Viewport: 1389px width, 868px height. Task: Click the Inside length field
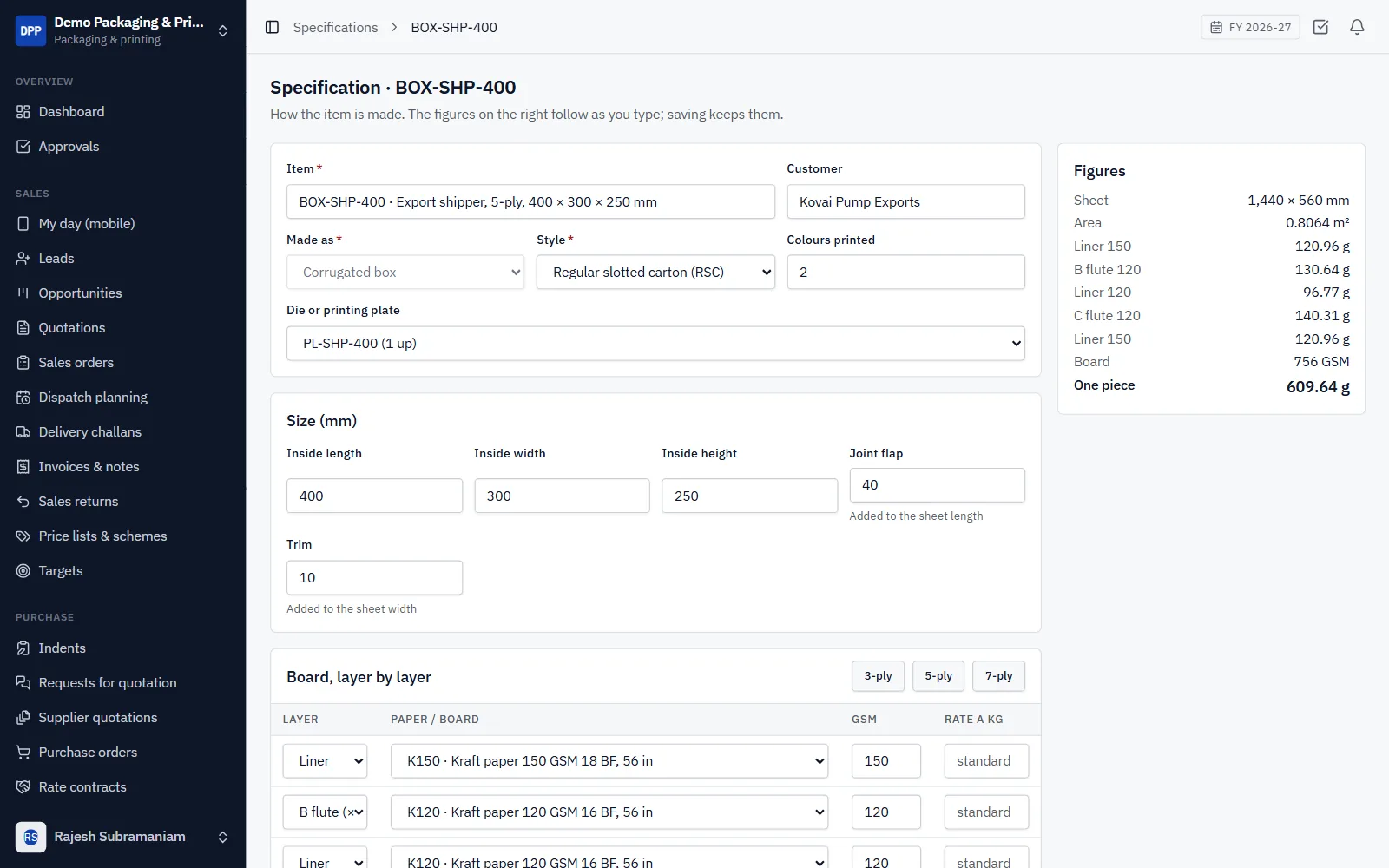(x=374, y=496)
